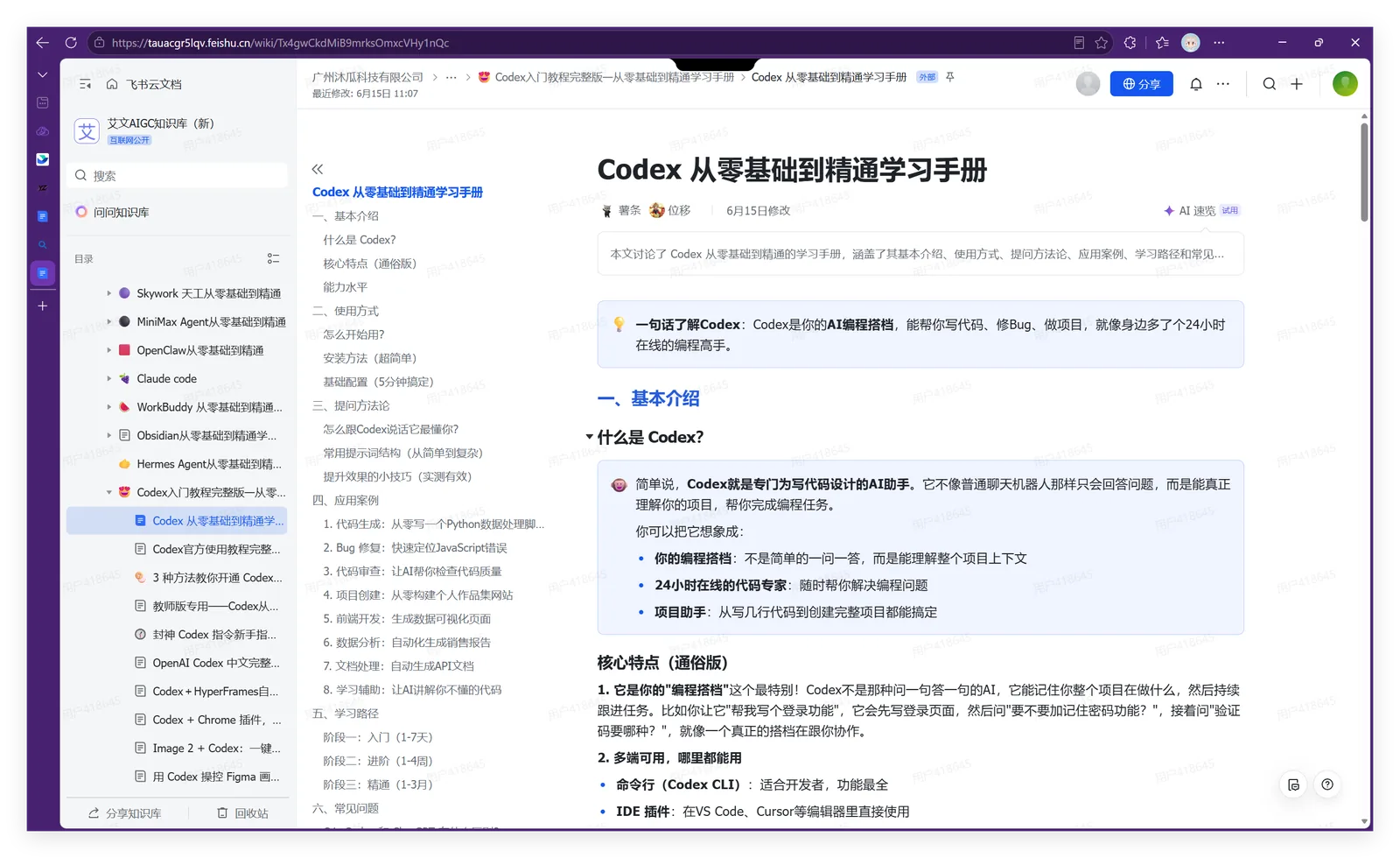Image resolution: width=1400 pixels, height=858 pixels.
Task: Open the green user avatar menu
Action: tap(1345, 83)
